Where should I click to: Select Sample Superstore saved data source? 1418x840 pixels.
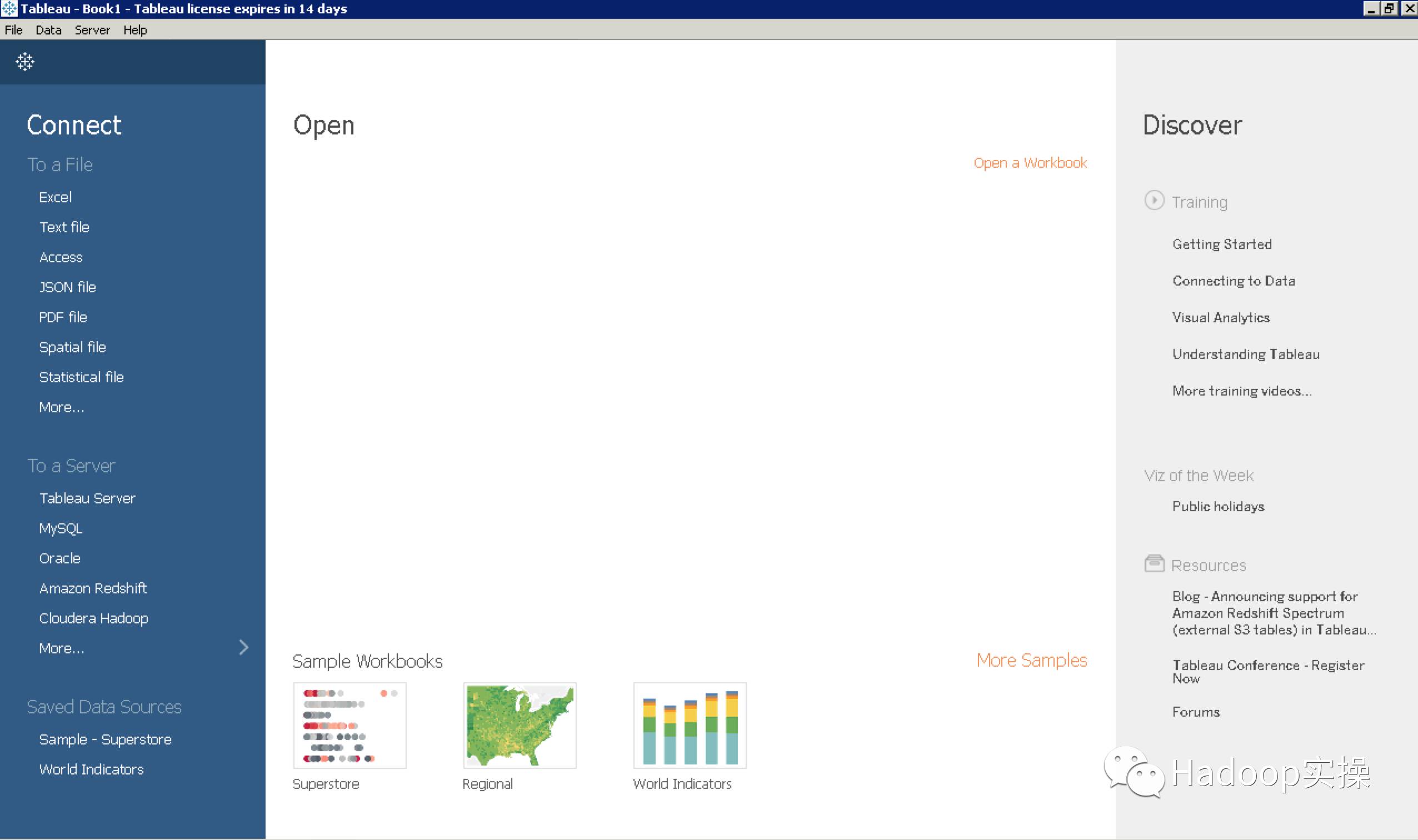tap(105, 739)
